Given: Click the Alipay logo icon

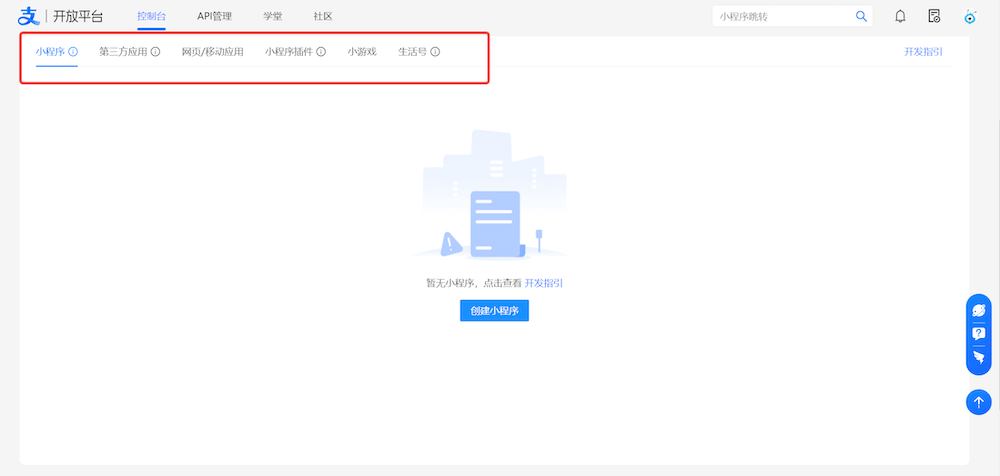Looking at the screenshot, I should click(27, 16).
